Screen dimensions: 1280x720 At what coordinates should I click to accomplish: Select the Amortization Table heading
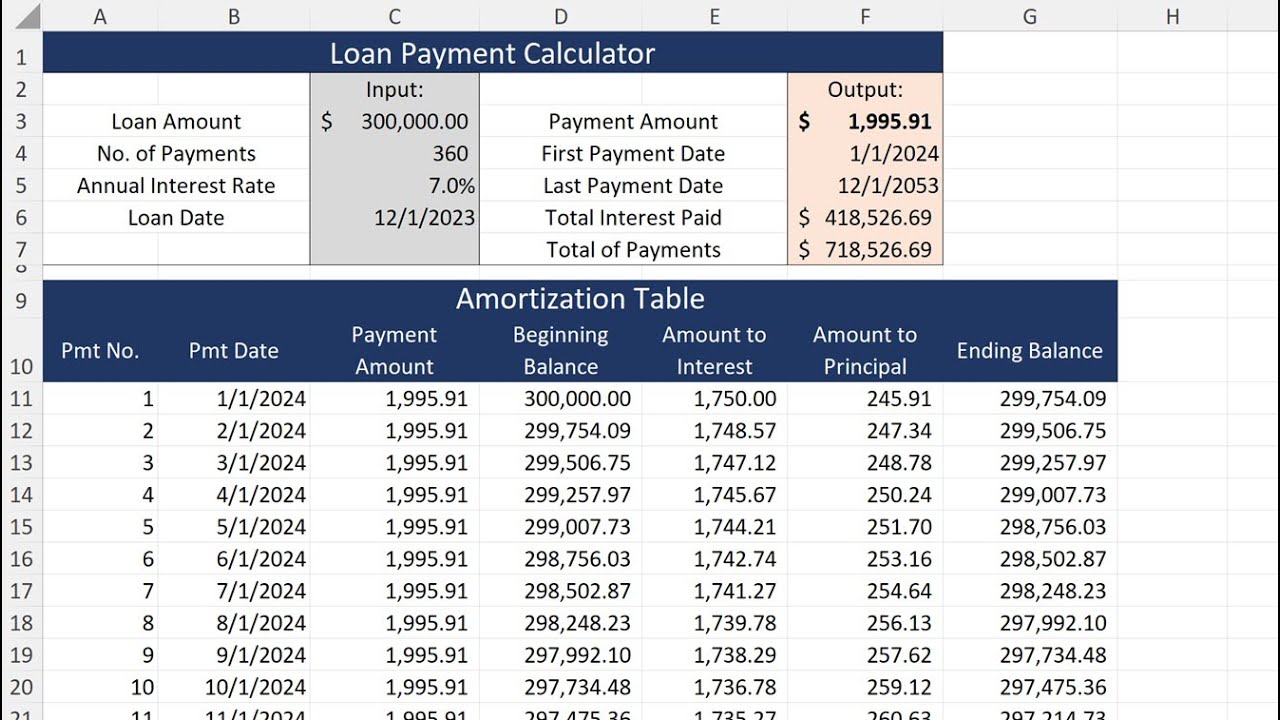580,298
